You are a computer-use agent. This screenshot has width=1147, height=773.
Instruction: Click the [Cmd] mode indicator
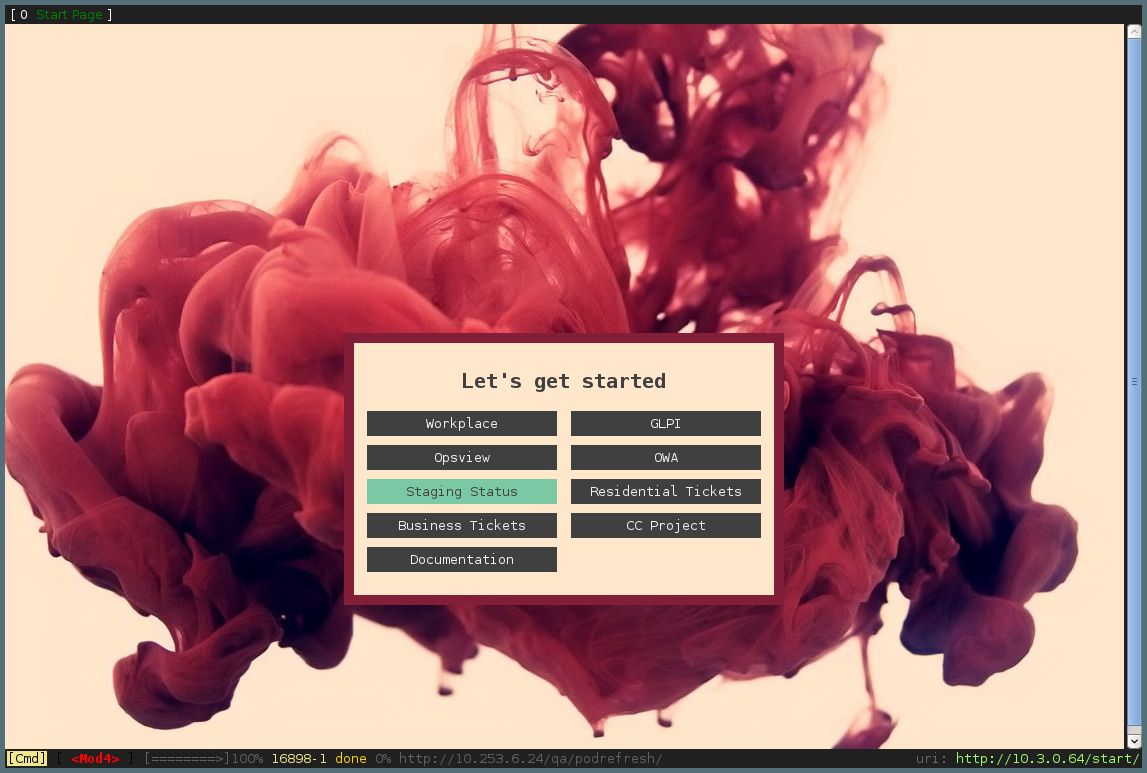pyautogui.click(x=25, y=759)
